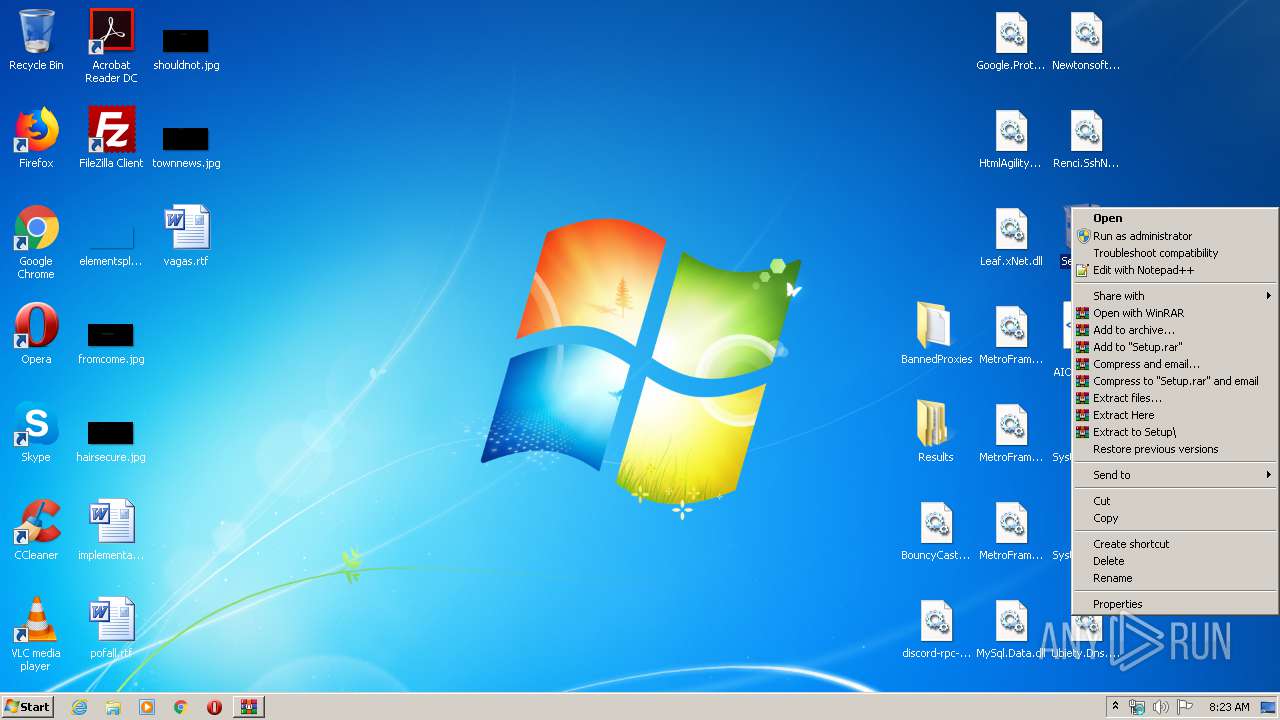1280x720 pixels.
Task: Choose Extract Here
Action: (x=1175, y=415)
